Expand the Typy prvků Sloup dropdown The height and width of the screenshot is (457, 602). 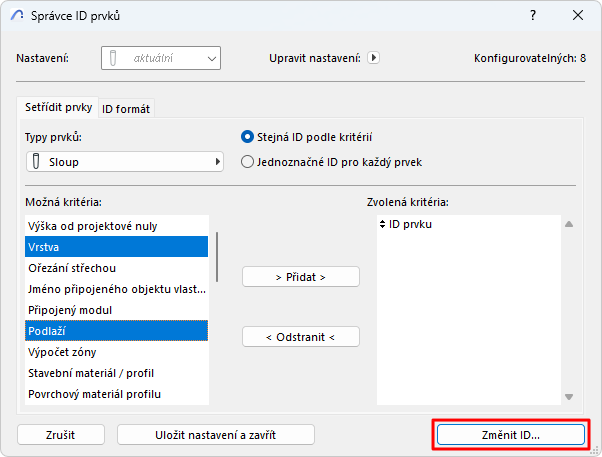tap(125, 161)
